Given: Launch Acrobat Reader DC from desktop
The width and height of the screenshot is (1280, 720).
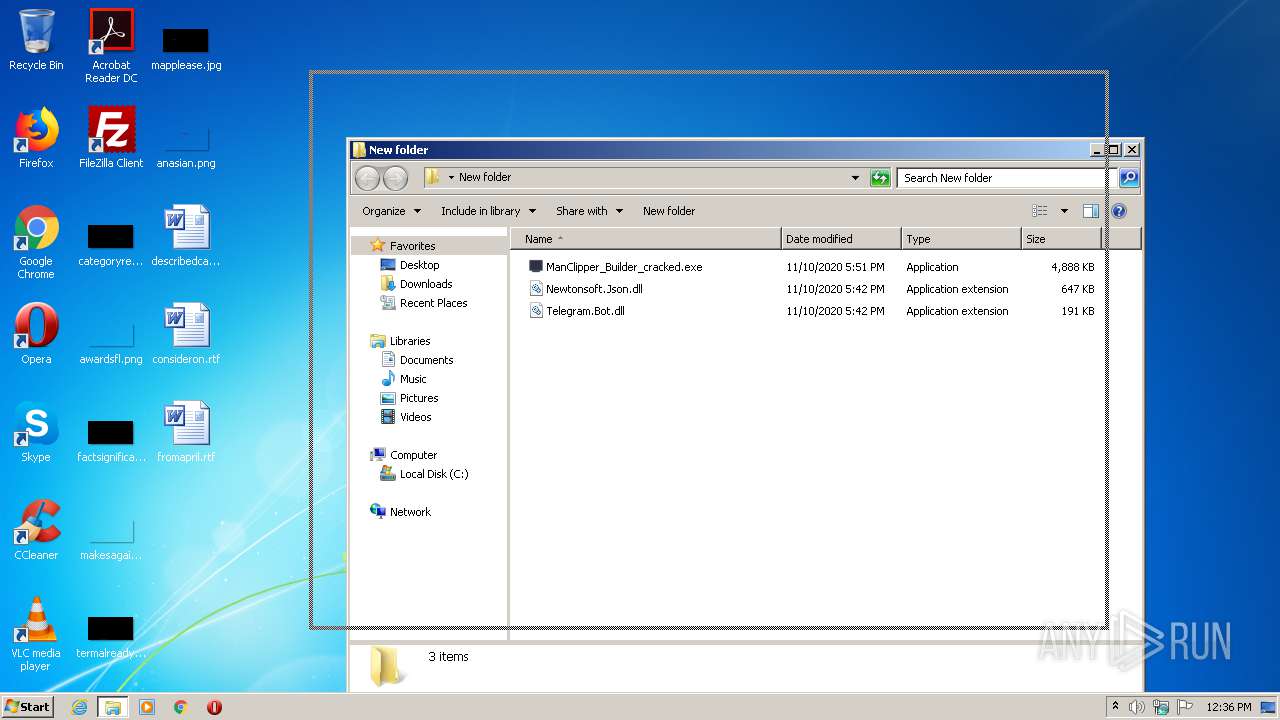Looking at the screenshot, I should pyautogui.click(x=111, y=46).
